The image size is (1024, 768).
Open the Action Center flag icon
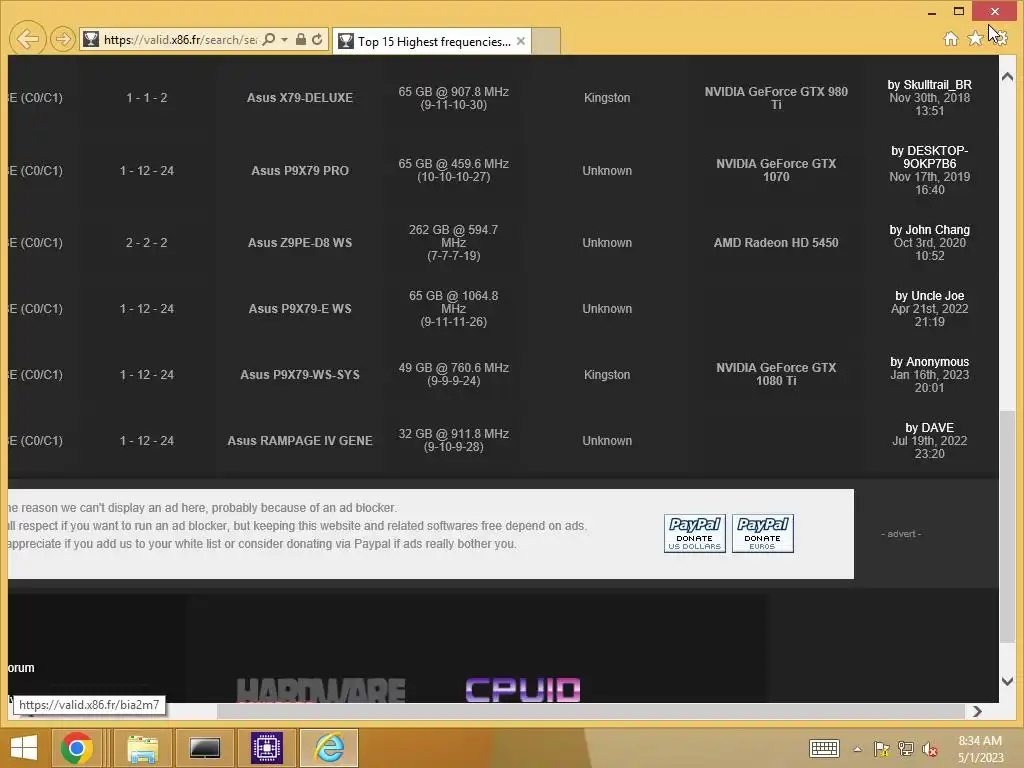tap(881, 749)
